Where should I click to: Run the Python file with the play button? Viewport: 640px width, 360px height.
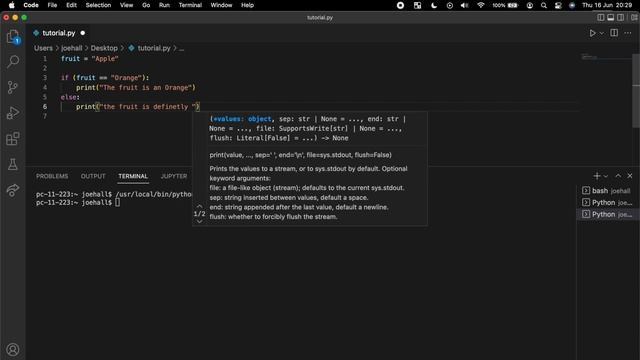coord(592,33)
